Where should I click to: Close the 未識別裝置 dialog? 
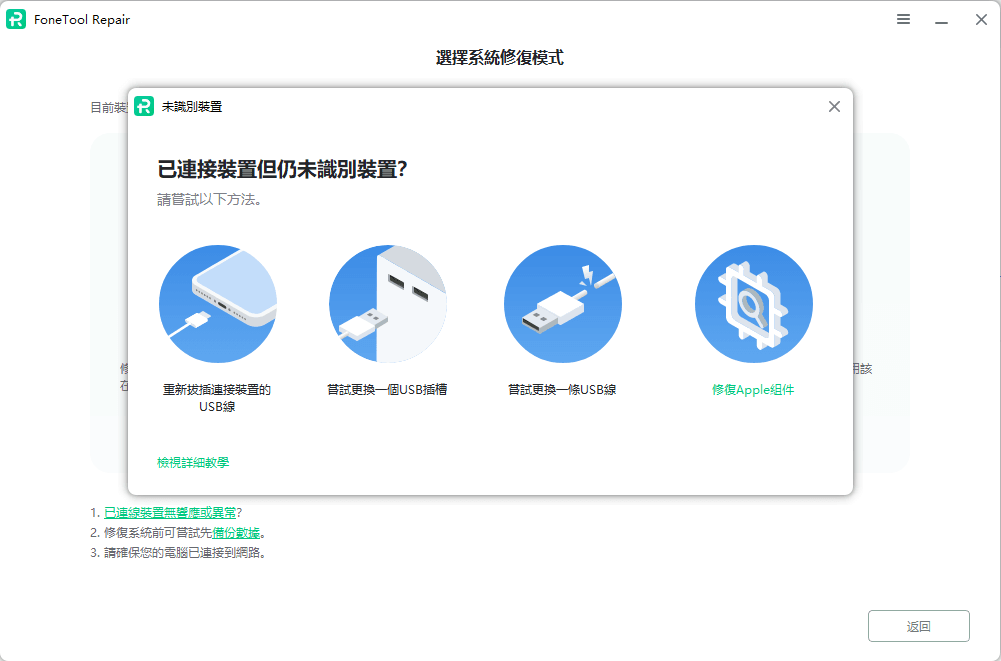click(x=834, y=107)
